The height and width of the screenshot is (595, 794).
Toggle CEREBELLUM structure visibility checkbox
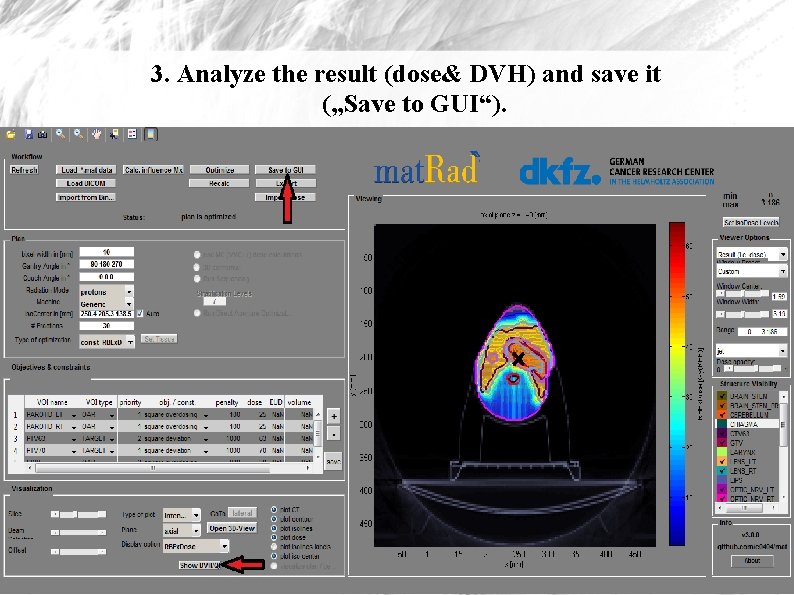tap(723, 415)
